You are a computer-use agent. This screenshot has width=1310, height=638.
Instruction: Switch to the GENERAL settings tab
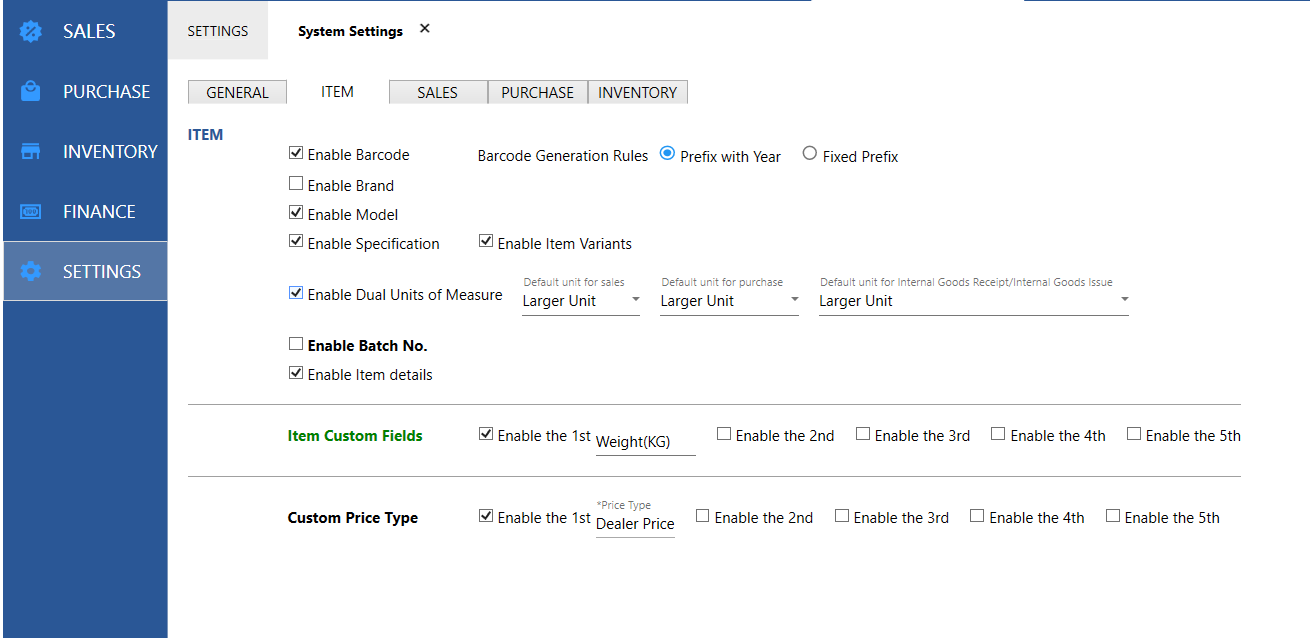point(237,93)
